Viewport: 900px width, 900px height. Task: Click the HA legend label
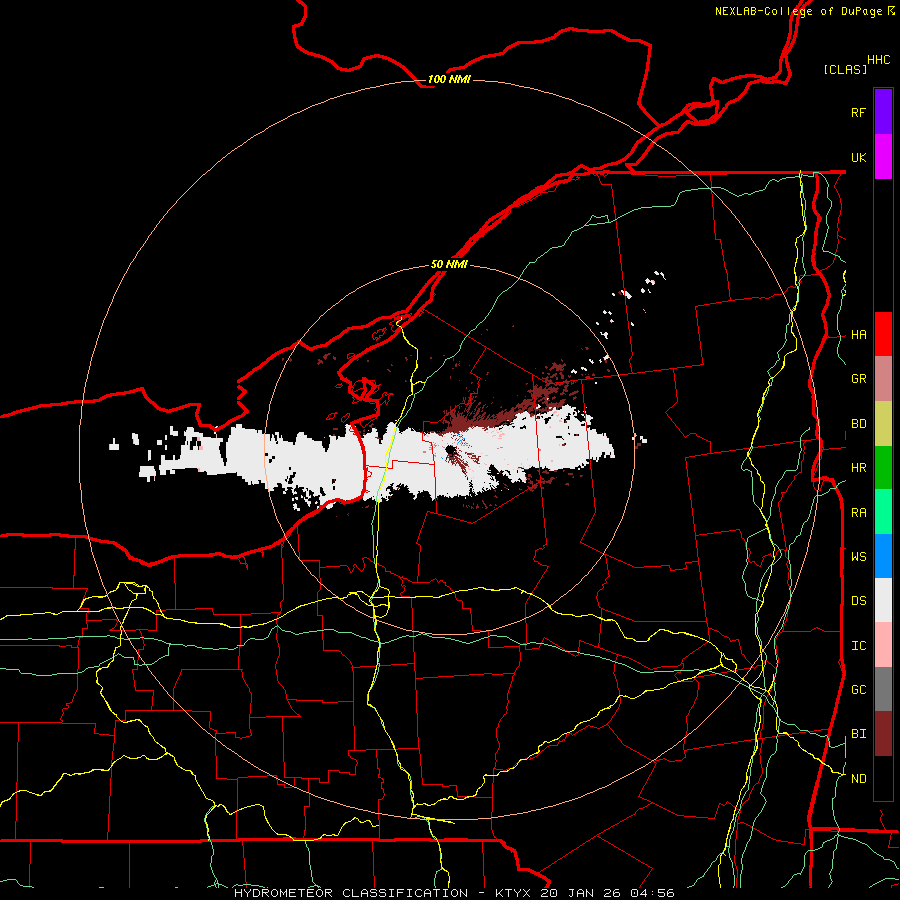coord(858,335)
